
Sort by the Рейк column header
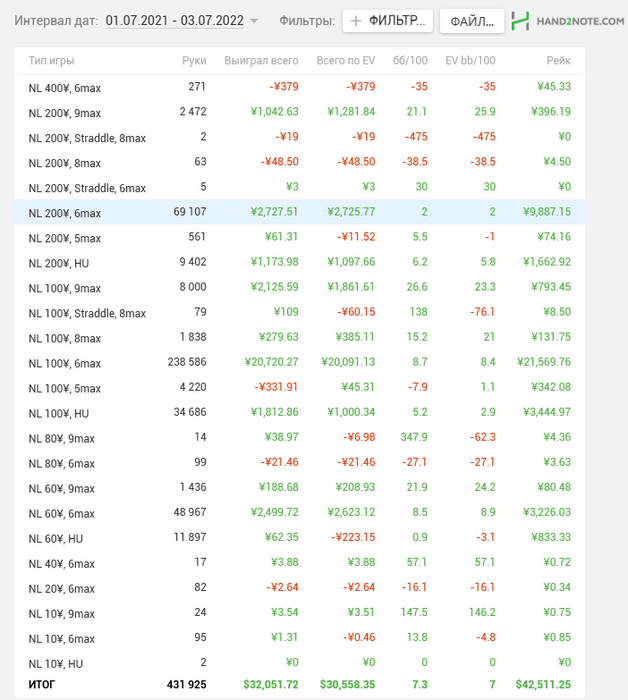point(559,61)
